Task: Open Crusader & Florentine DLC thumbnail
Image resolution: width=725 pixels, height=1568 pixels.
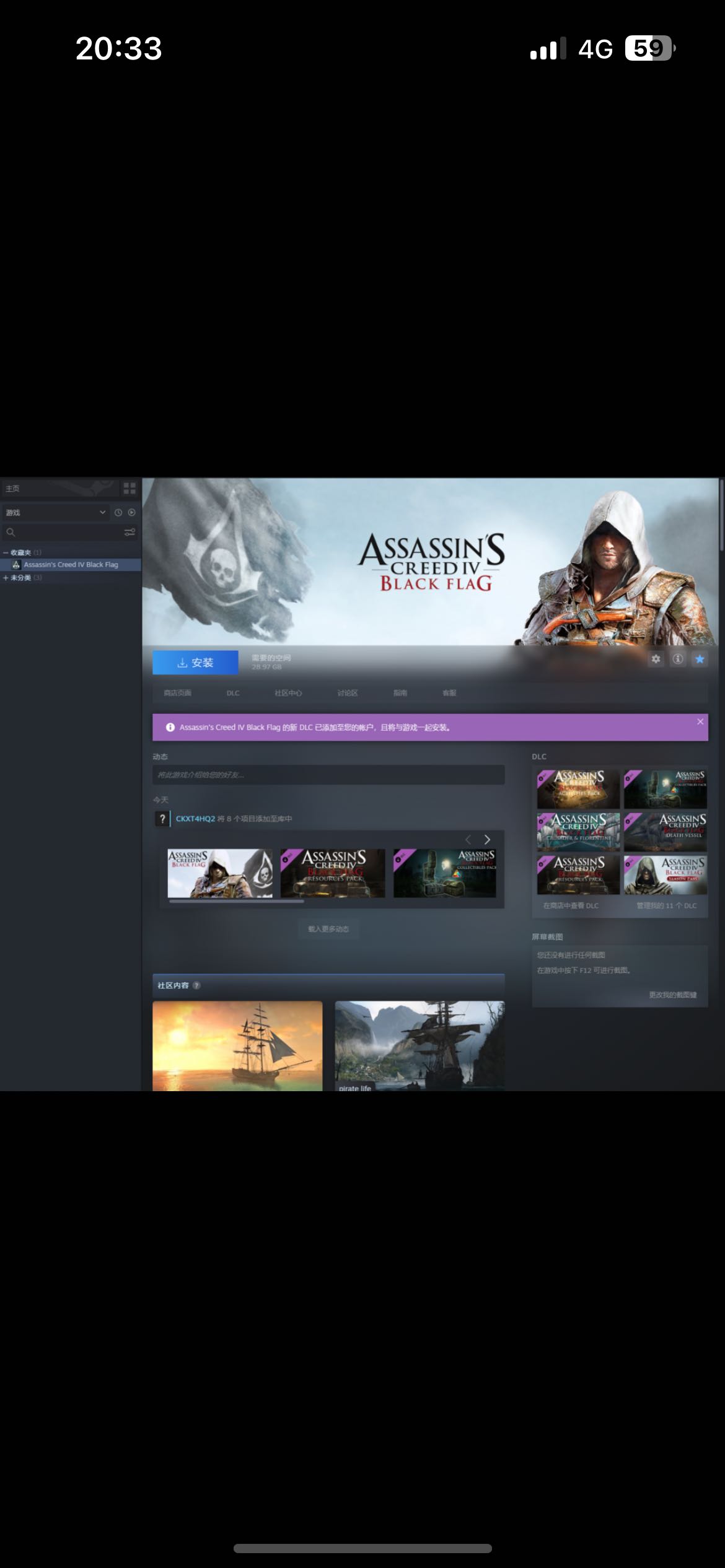Action: pyautogui.click(x=578, y=832)
